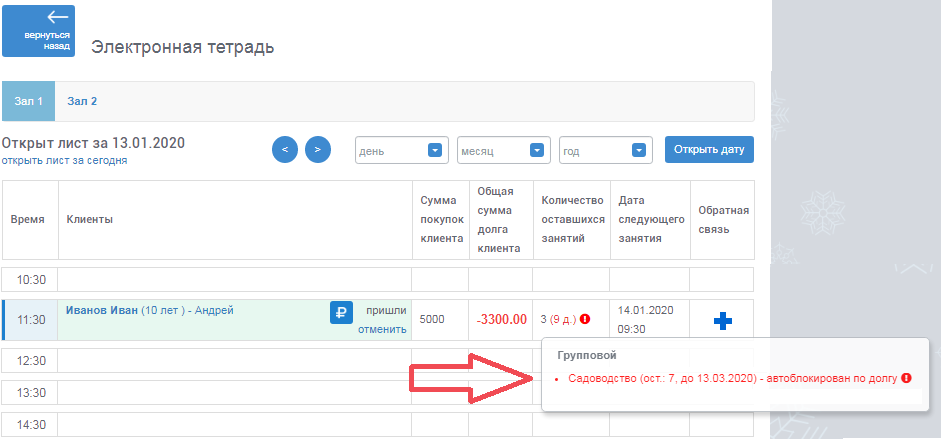
Task: Select the 12:30 time slot cell
Action: tap(29, 361)
